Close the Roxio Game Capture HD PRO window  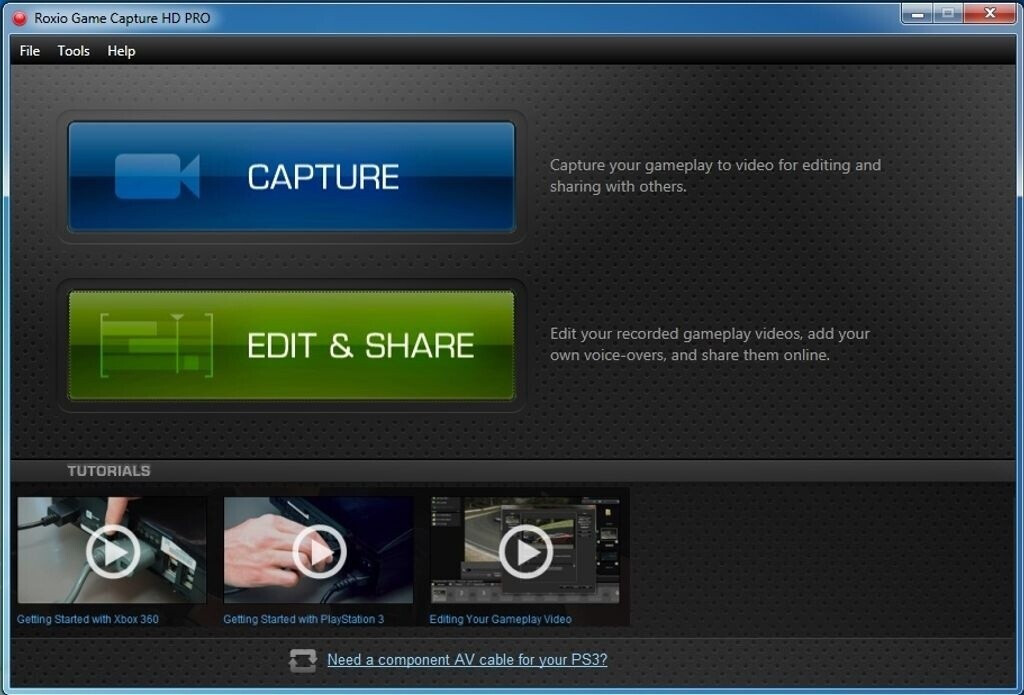click(x=989, y=13)
